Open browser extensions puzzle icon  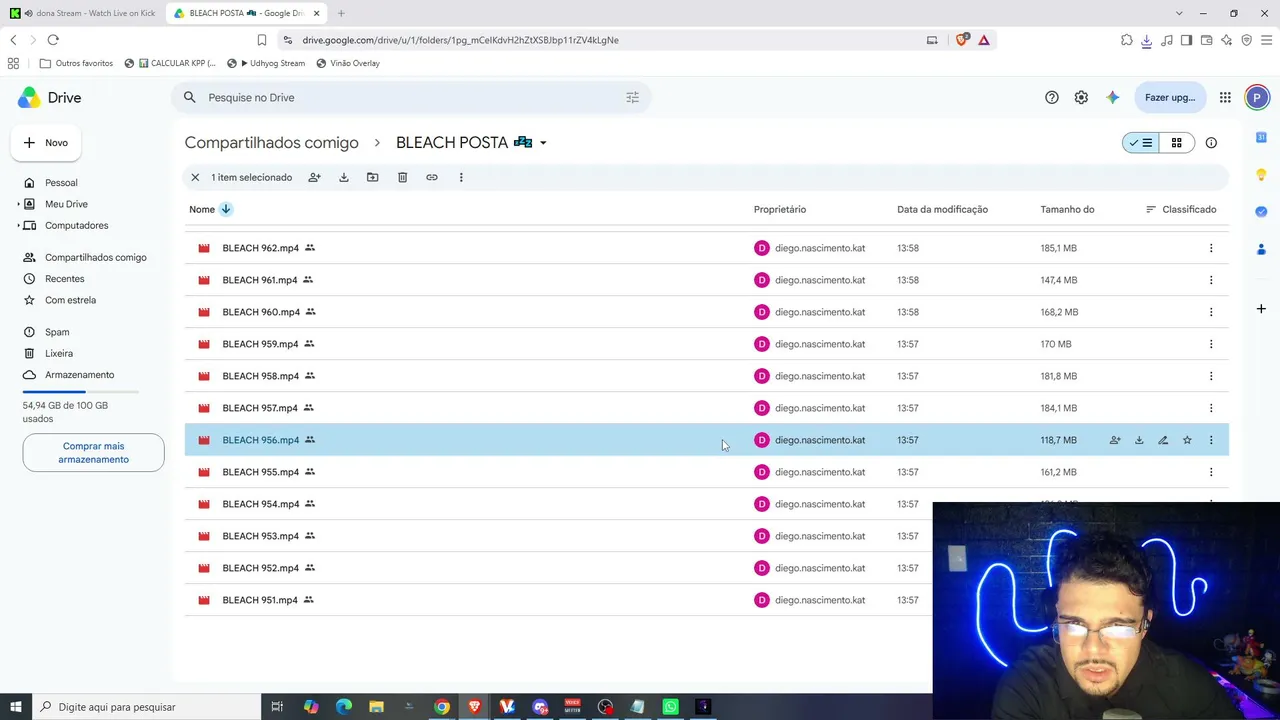pos(1127,40)
